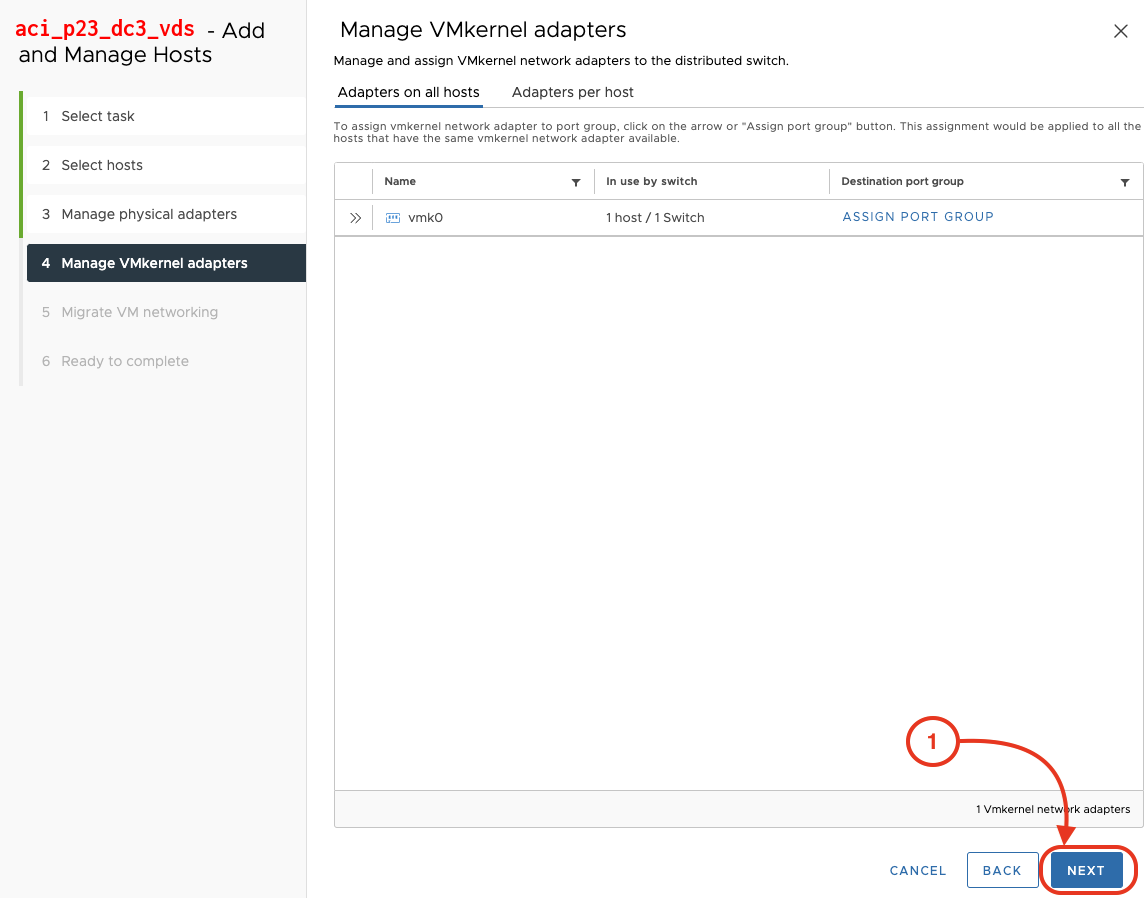
Task: Select step 4 Manage VMkernel adapters
Action: click(x=154, y=263)
